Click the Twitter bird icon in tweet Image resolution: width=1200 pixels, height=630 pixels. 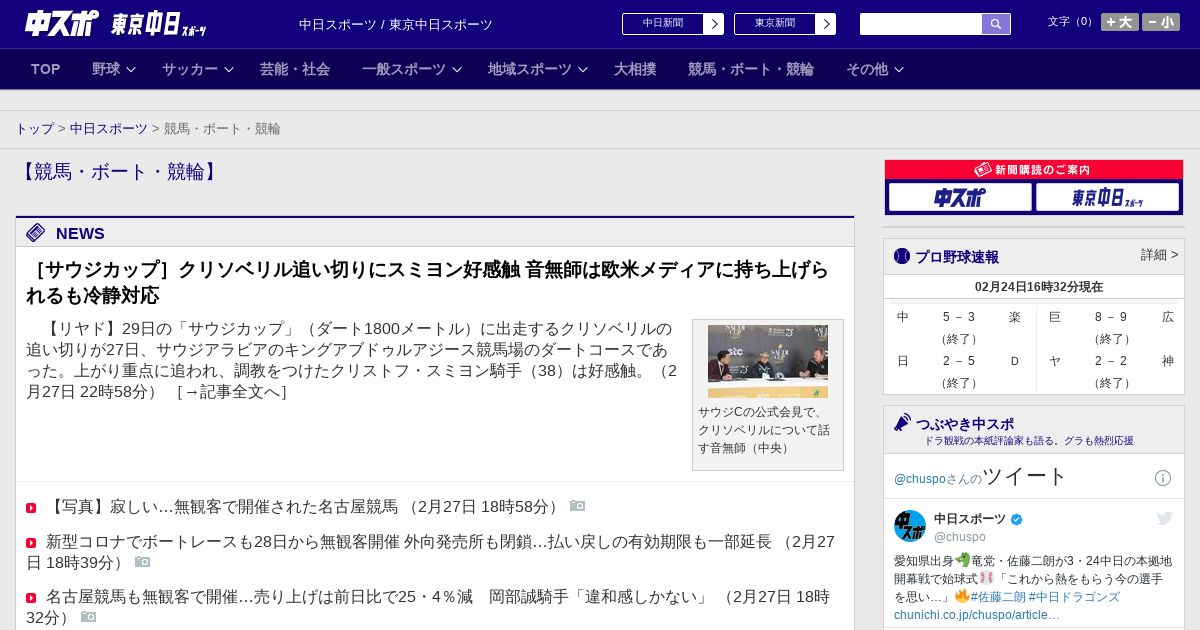(x=1164, y=518)
